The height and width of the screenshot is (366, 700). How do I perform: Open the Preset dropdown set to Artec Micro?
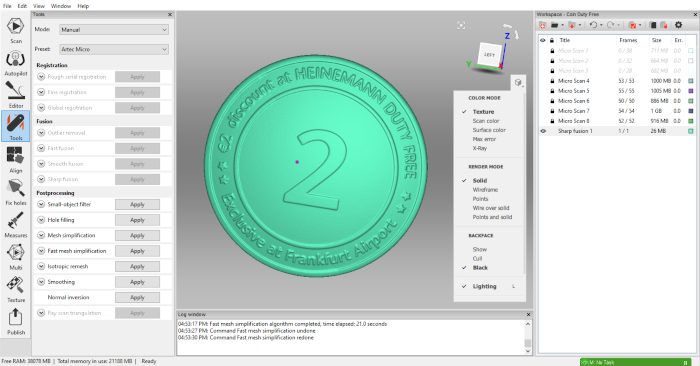click(x=114, y=49)
